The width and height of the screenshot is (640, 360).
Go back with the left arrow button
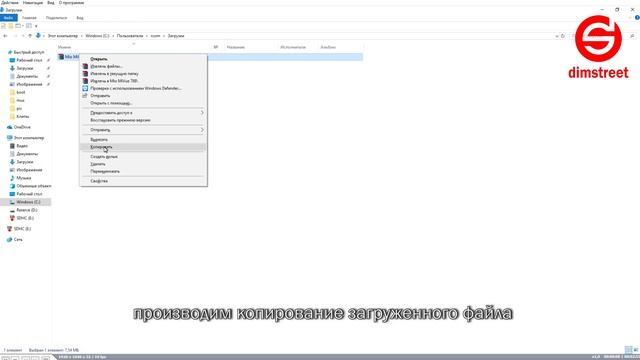point(5,36)
